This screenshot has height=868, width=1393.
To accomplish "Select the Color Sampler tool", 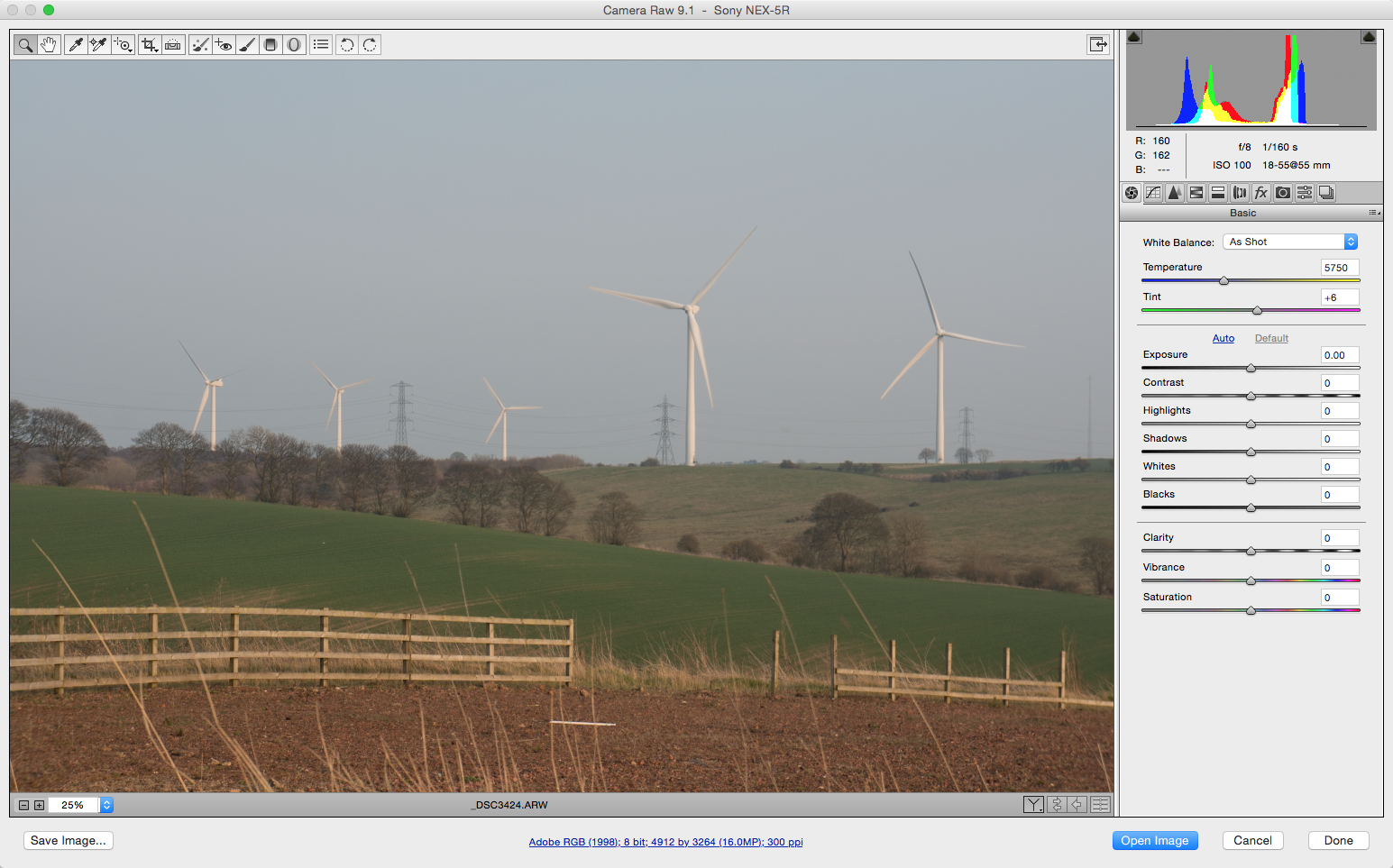I will 99,44.
